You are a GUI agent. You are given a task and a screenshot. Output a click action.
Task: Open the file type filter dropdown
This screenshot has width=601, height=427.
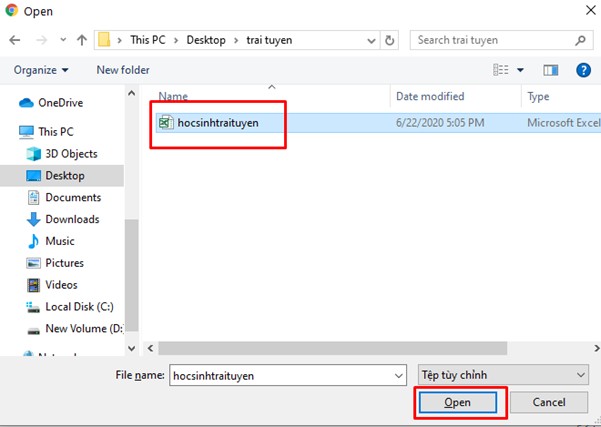500,373
